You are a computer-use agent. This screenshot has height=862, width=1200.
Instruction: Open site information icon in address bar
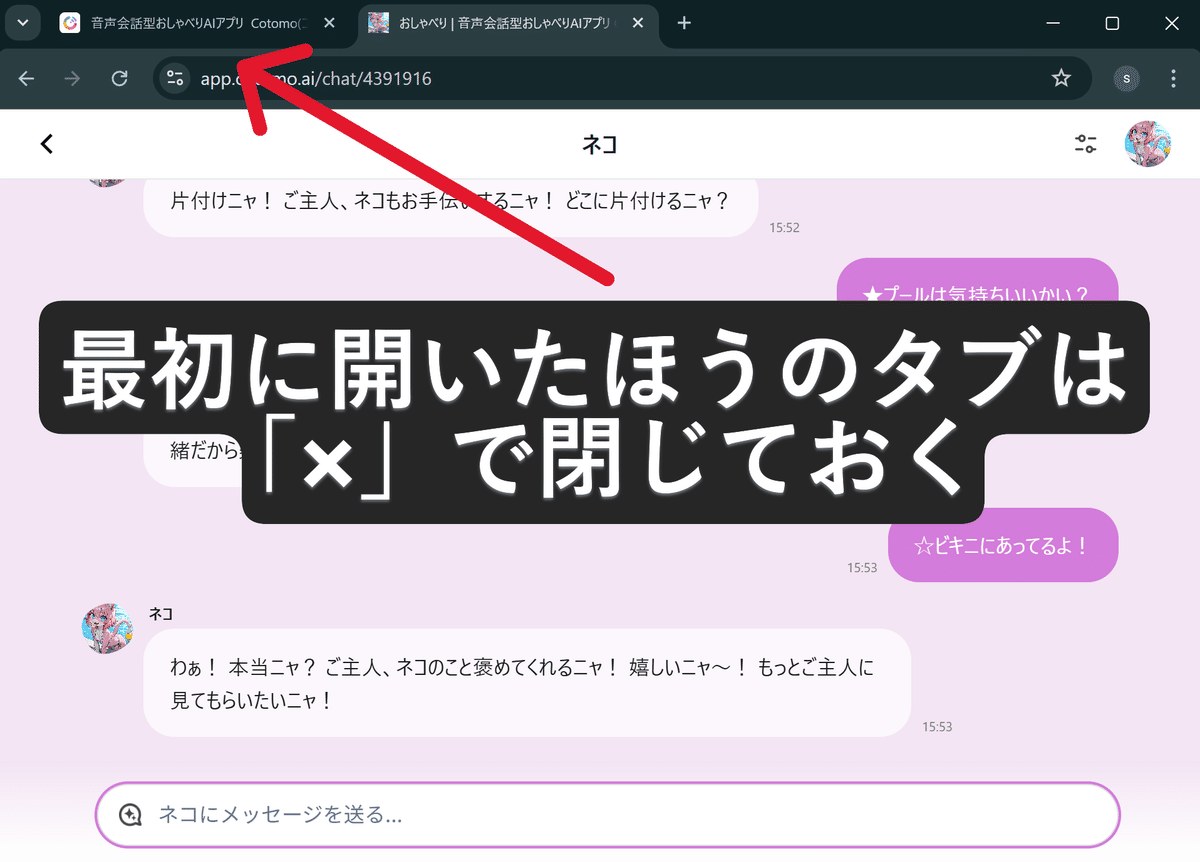click(x=174, y=78)
